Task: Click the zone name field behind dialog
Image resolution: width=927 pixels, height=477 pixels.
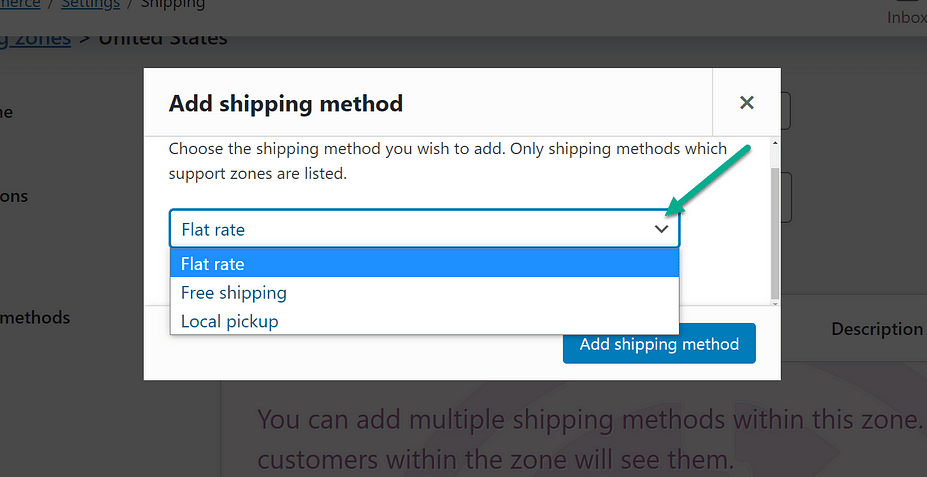Action: coord(785,112)
